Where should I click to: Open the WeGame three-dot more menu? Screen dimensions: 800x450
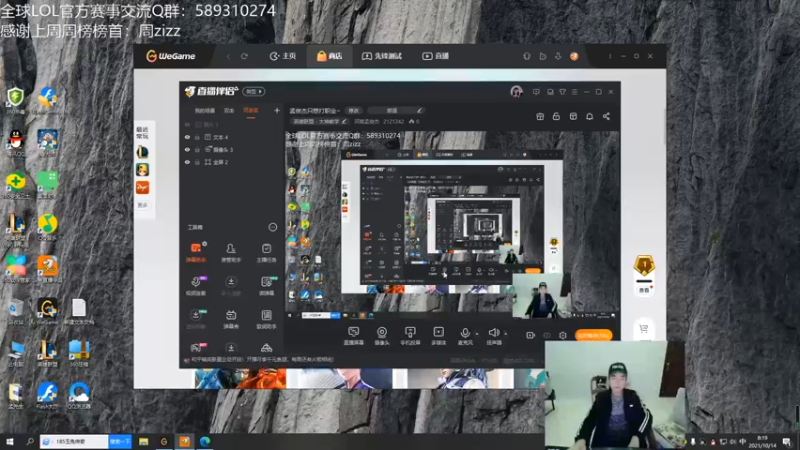(610, 56)
